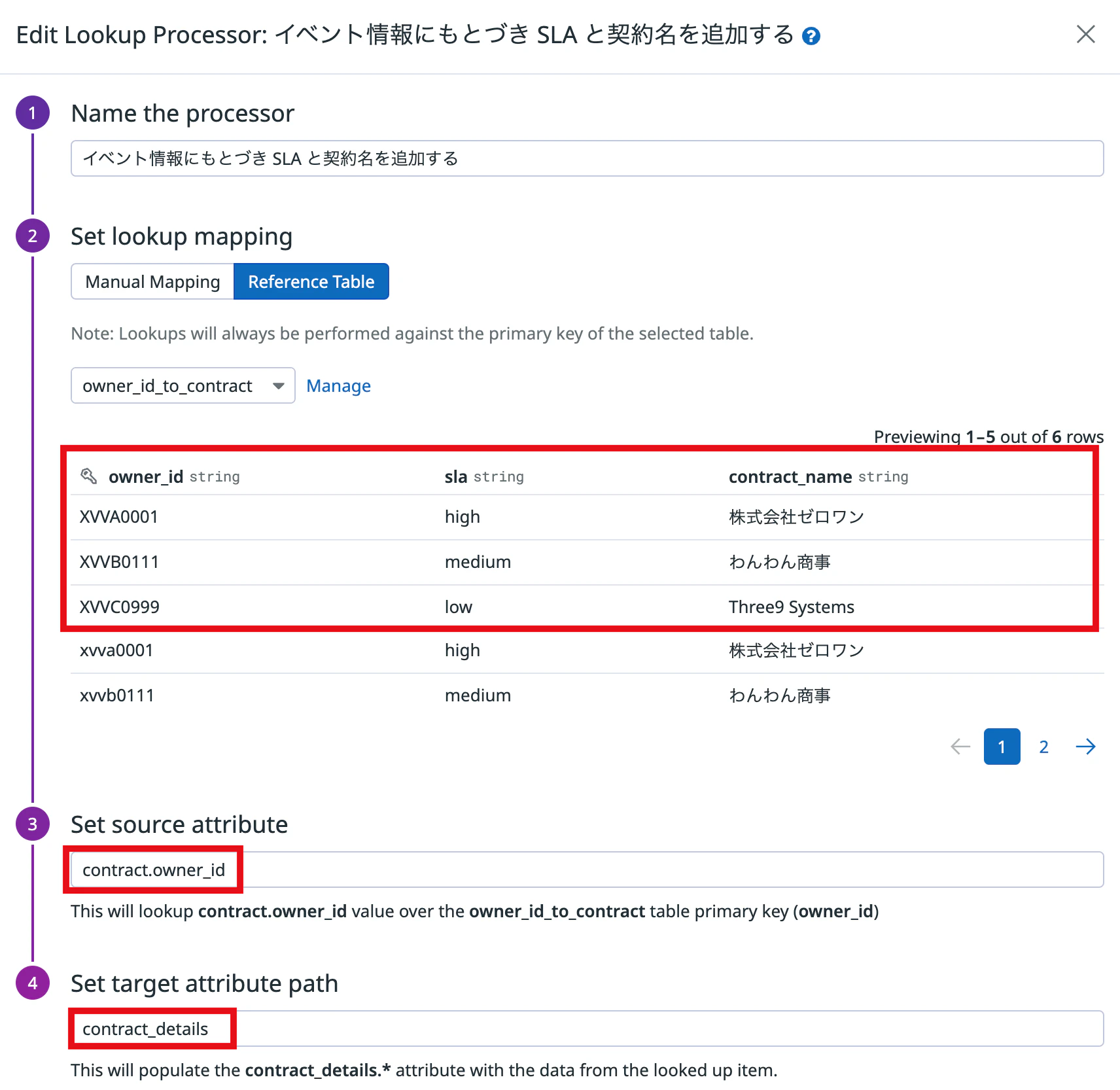Click the medium SLA value in XVVB0111 row
Screen dimensions: 1120x1090
(478, 562)
